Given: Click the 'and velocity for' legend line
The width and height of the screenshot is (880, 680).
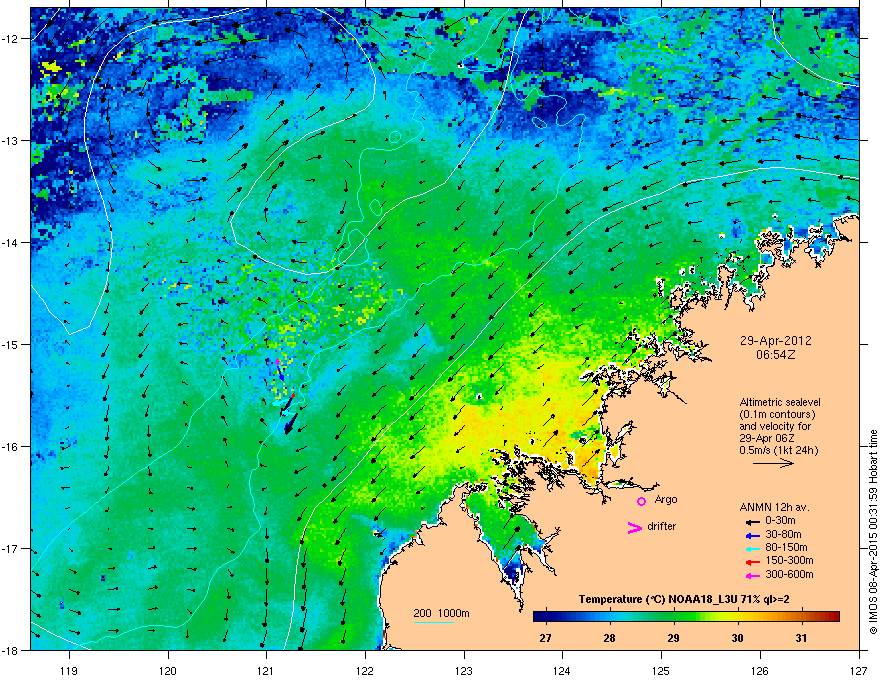Looking at the screenshot, I should point(775,426).
